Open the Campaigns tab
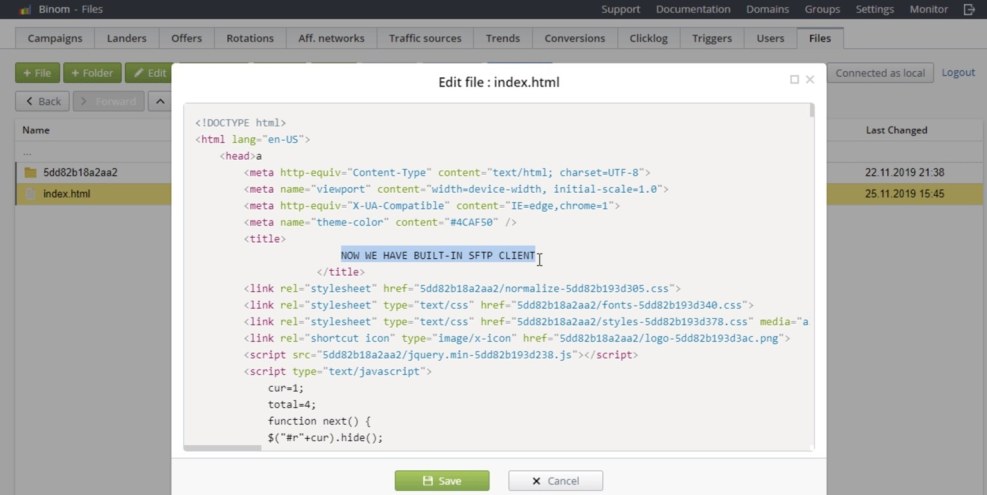 coord(55,39)
